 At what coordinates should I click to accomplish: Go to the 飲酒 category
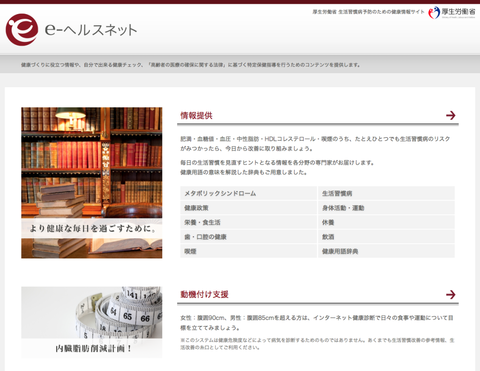tap(386, 237)
